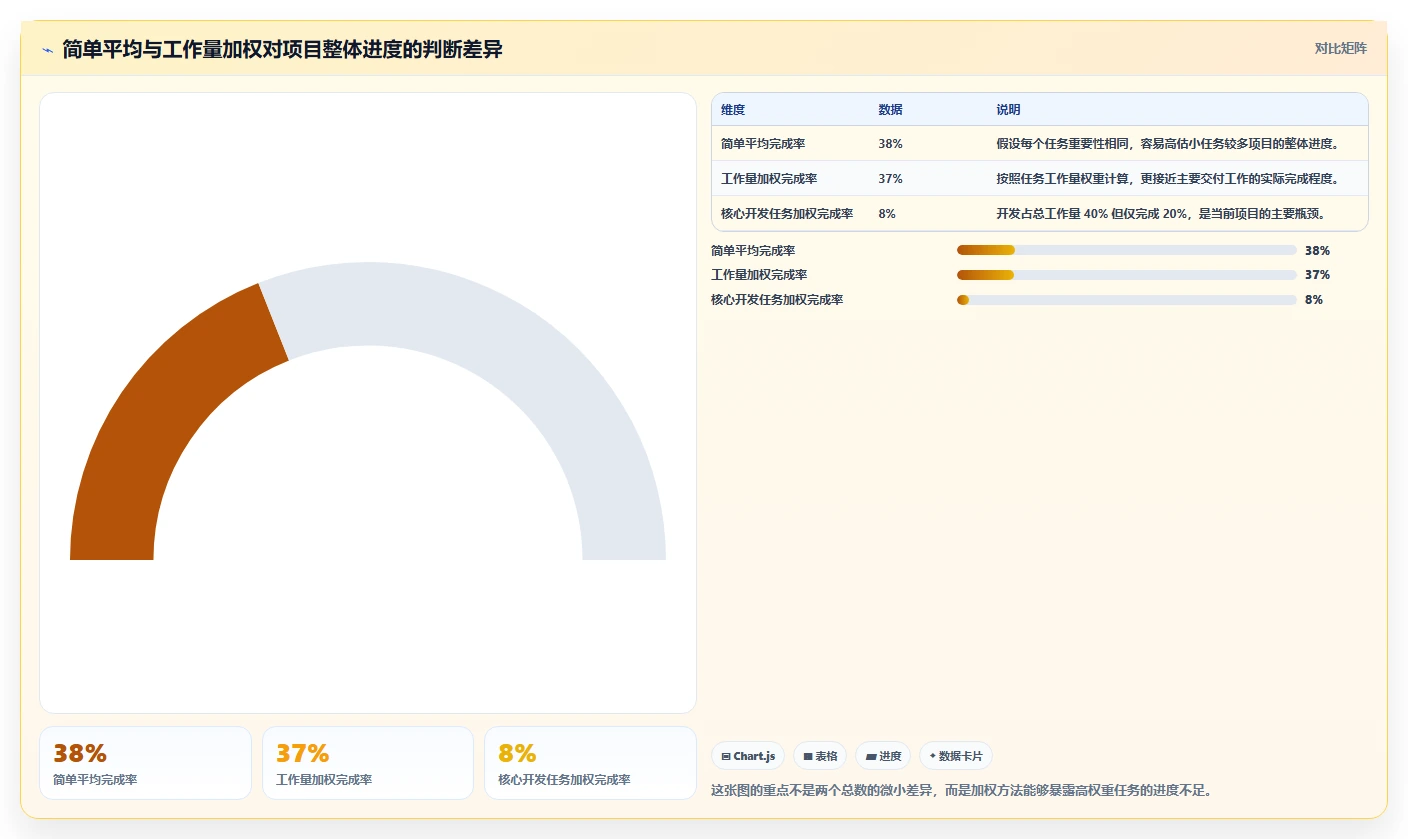Click the 数据 table column header
This screenshot has height=839, width=1408.
tap(891, 110)
